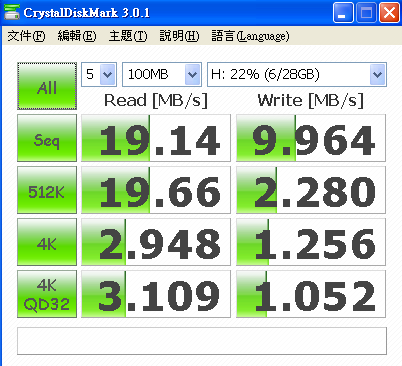Click the Read [MB/s] column header
The height and width of the screenshot is (366, 402).
[156, 100]
